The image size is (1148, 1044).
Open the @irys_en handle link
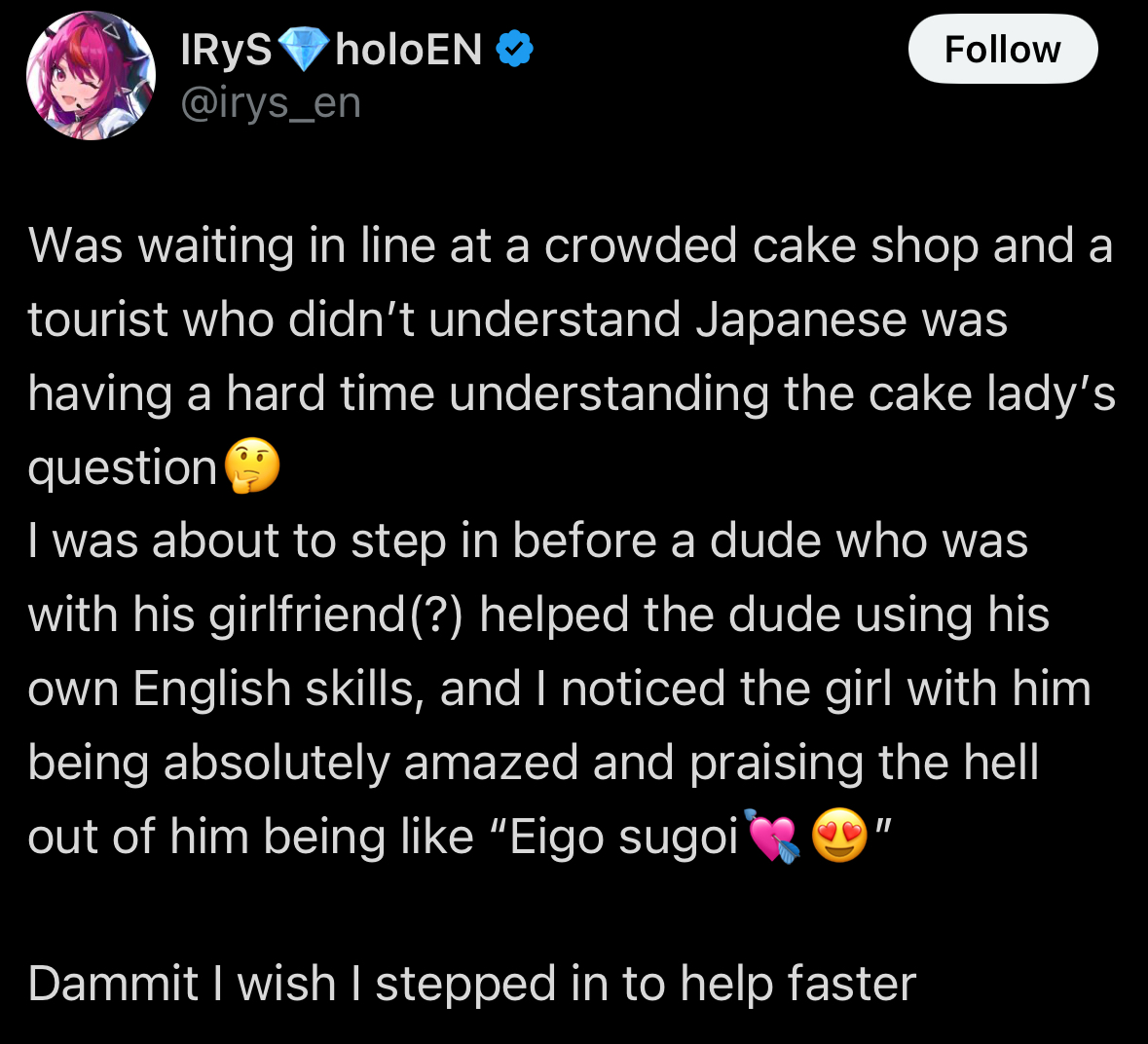(271, 103)
